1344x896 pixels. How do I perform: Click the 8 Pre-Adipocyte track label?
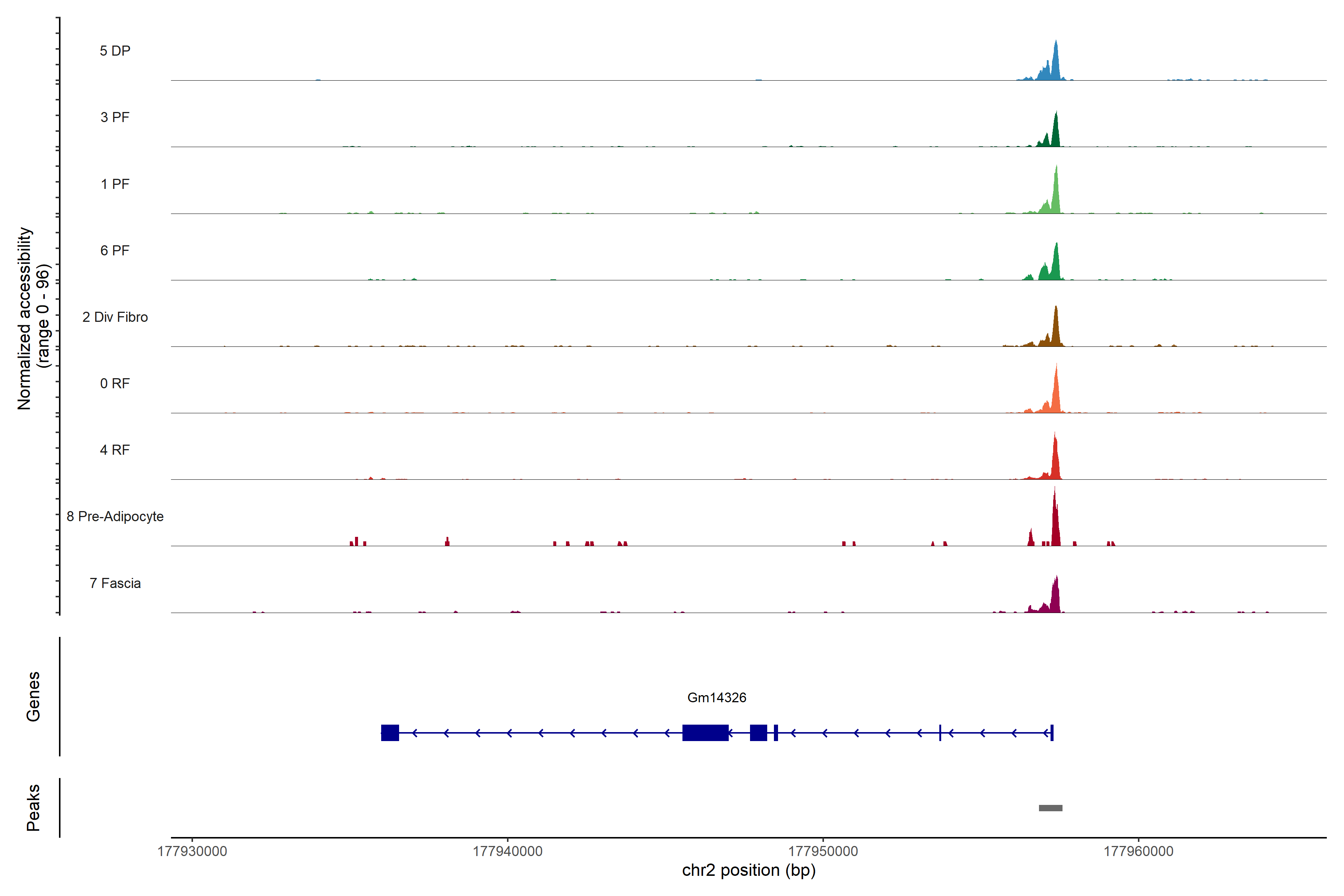[115, 517]
